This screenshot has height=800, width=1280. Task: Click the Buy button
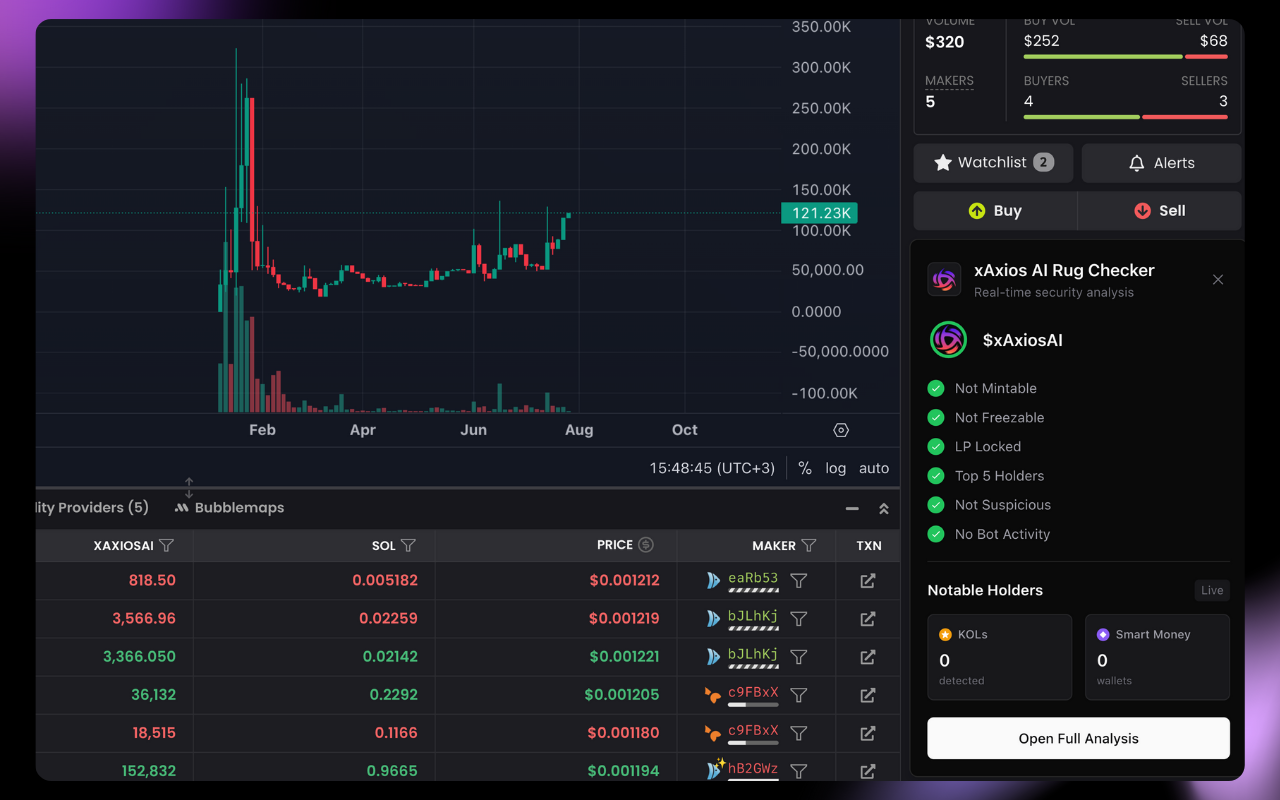coord(995,211)
